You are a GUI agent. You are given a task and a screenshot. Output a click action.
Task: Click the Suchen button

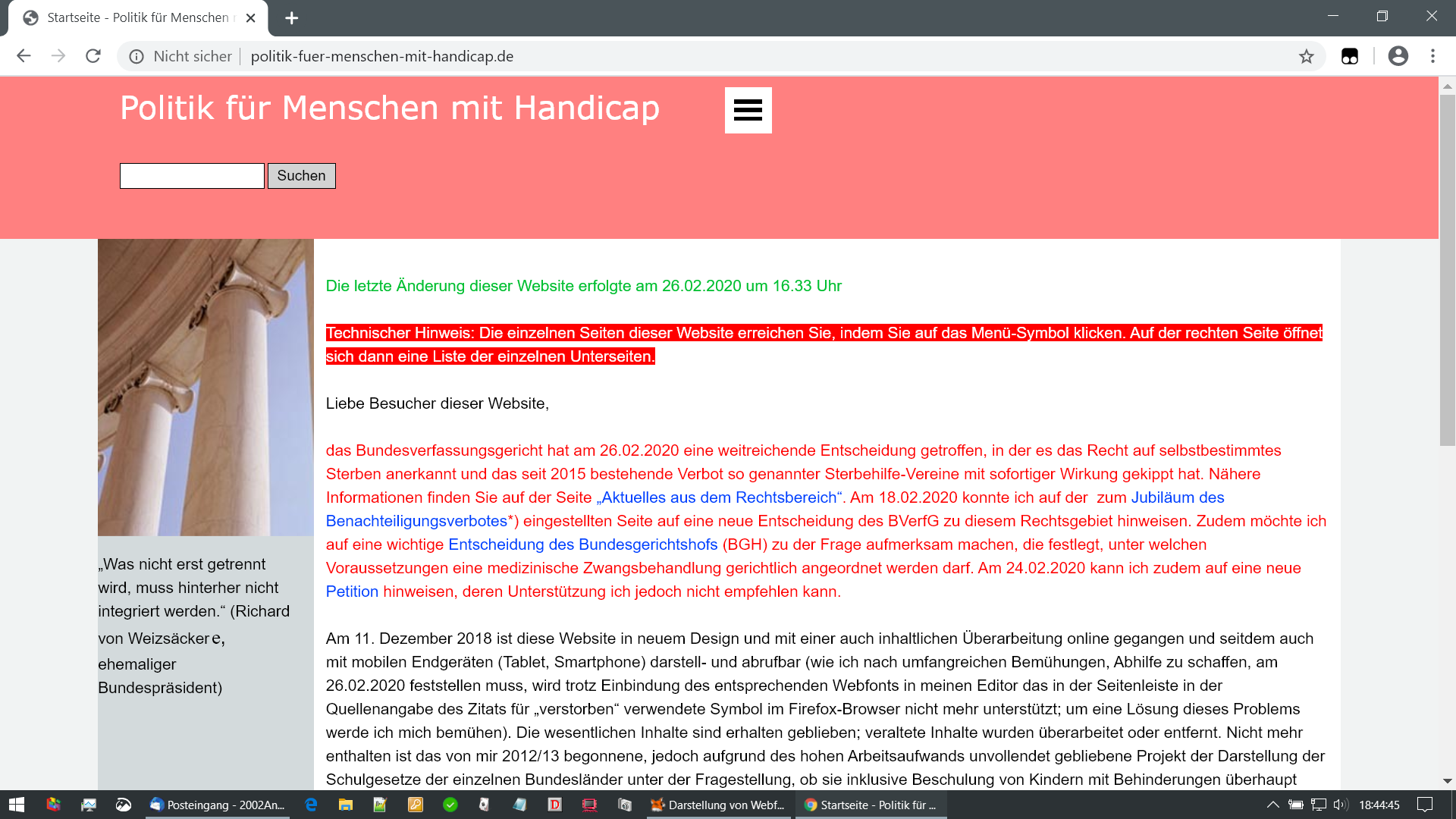point(301,176)
